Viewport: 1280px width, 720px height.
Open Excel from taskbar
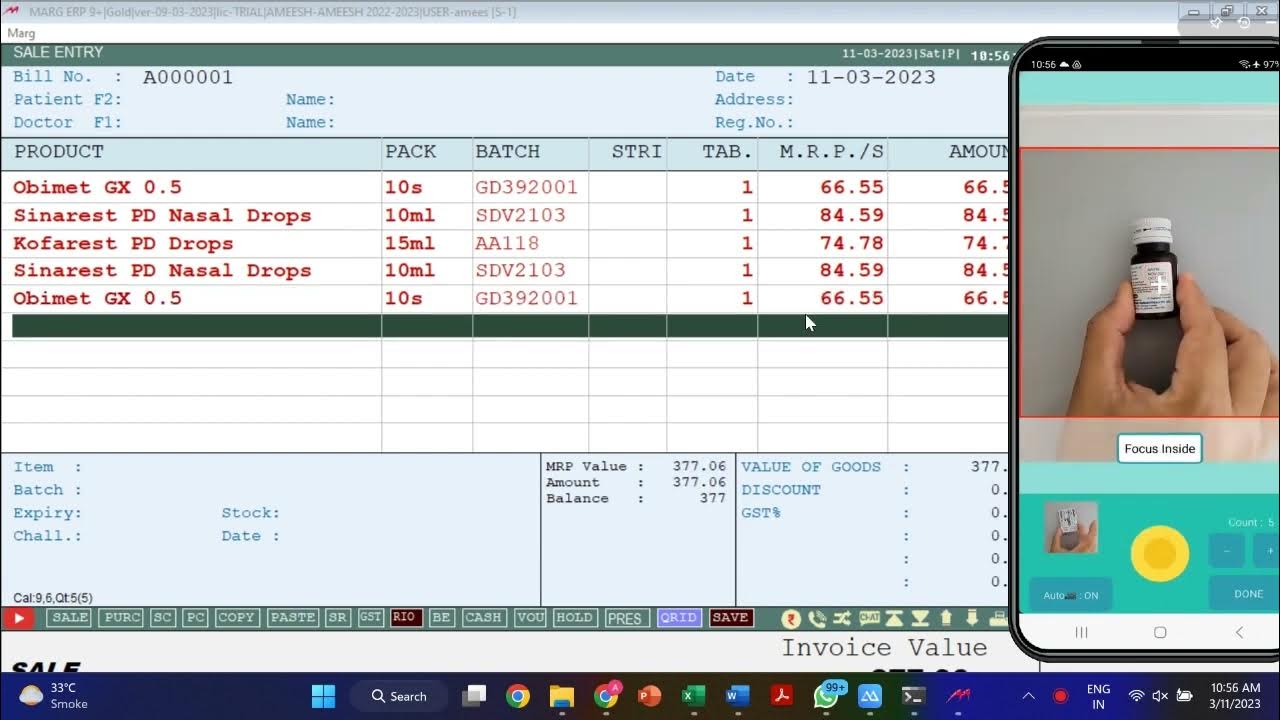coord(694,696)
